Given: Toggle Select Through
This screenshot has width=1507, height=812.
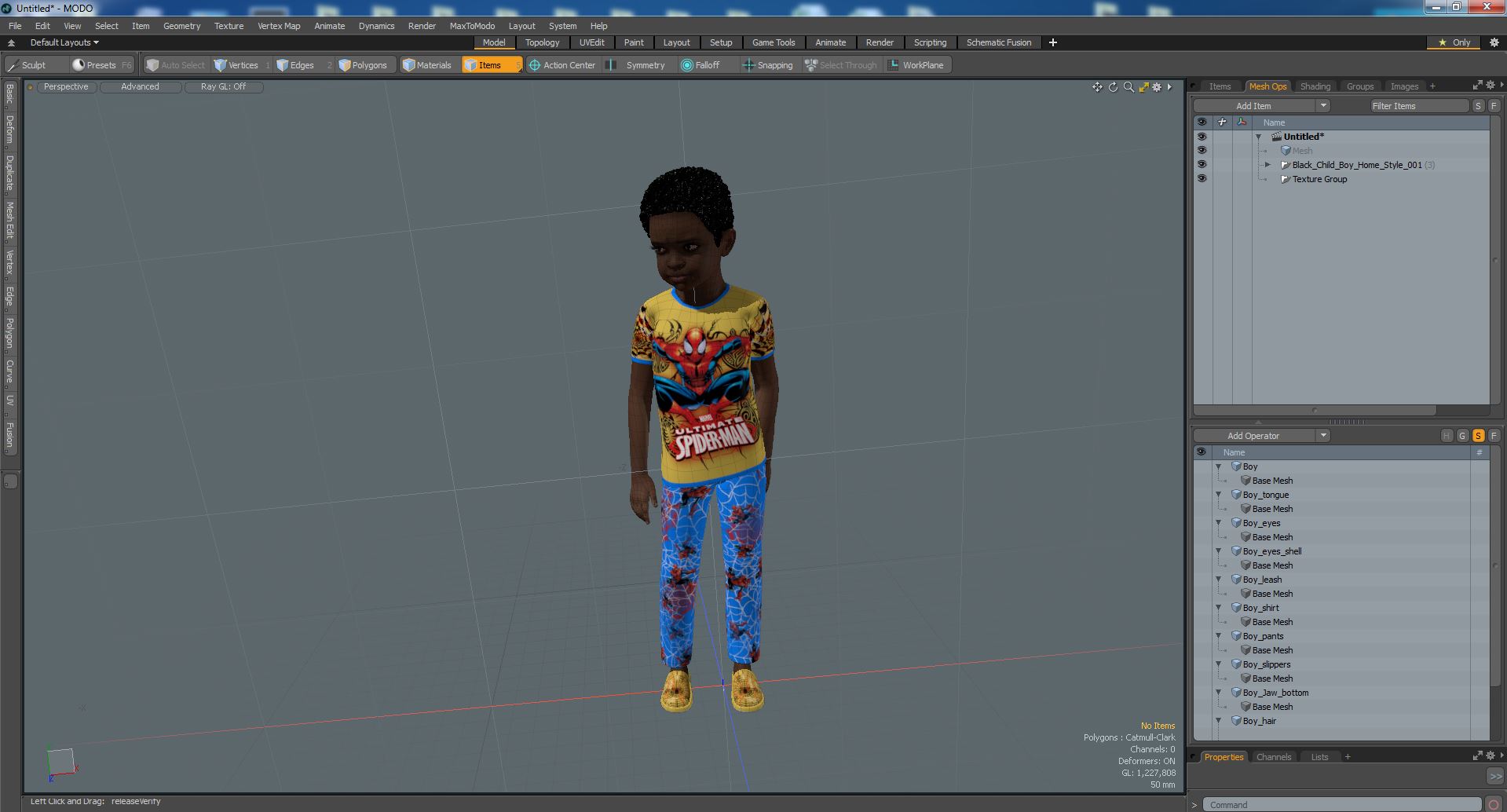Looking at the screenshot, I should (x=841, y=65).
